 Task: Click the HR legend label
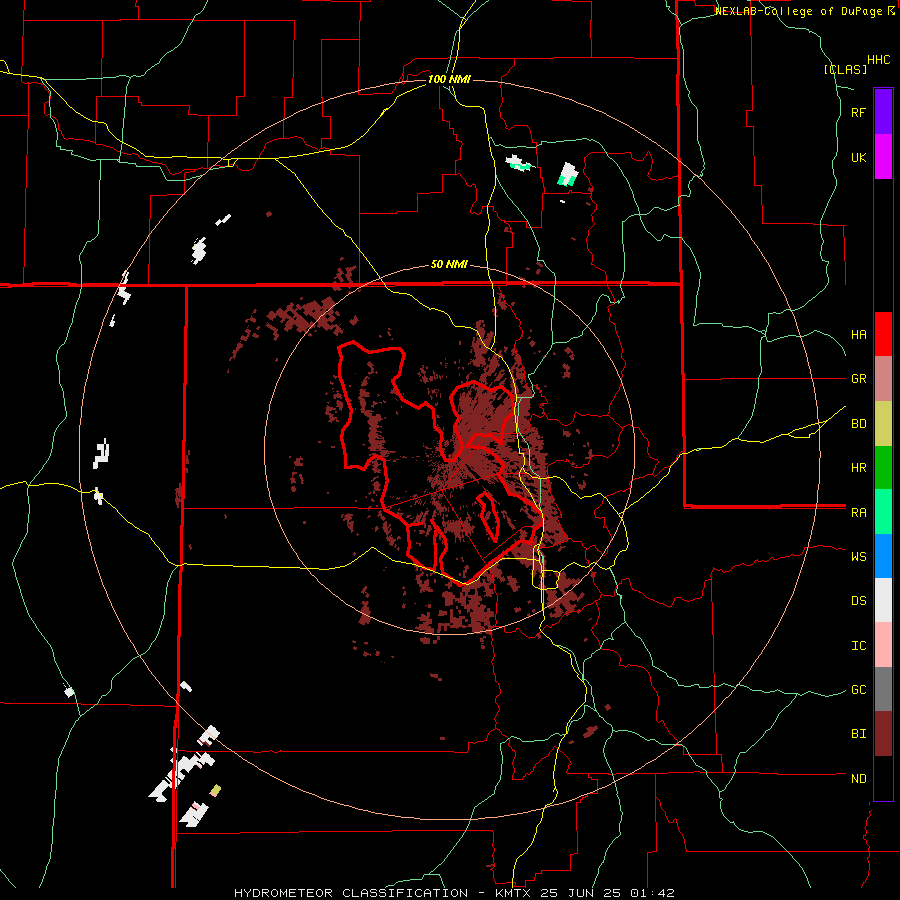pyautogui.click(x=858, y=467)
